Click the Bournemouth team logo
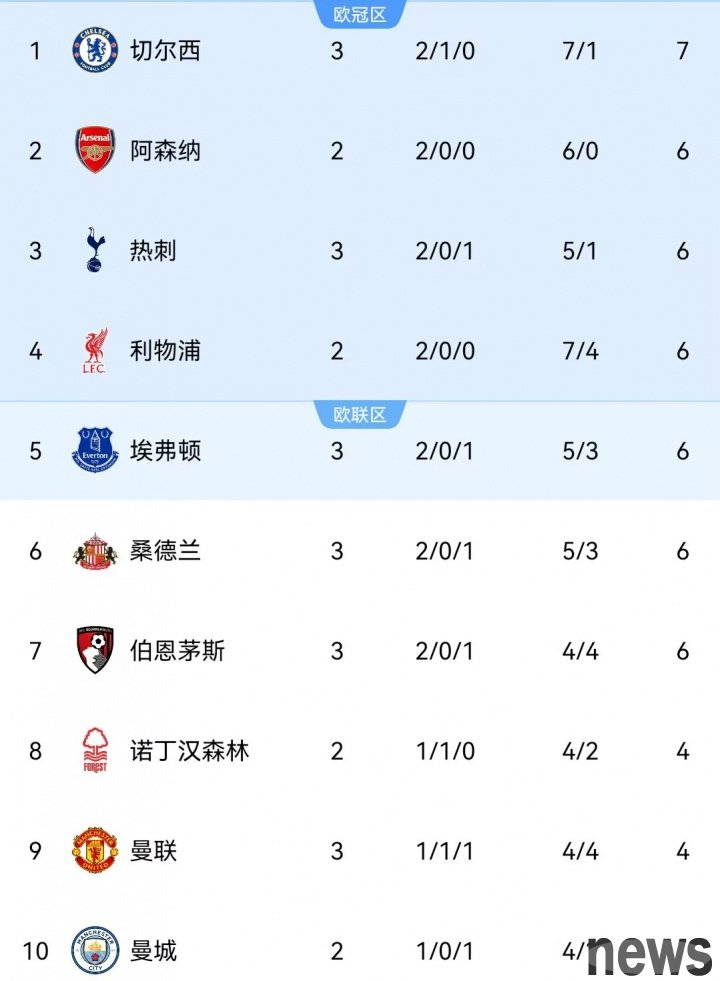This screenshot has height=981, width=720. [95, 650]
